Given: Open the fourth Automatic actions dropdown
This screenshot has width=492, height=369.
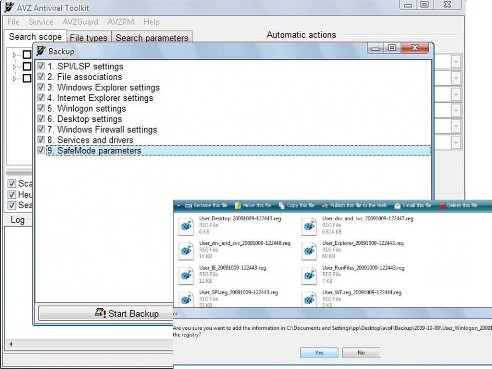Looking at the screenshot, I should point(456,110).
